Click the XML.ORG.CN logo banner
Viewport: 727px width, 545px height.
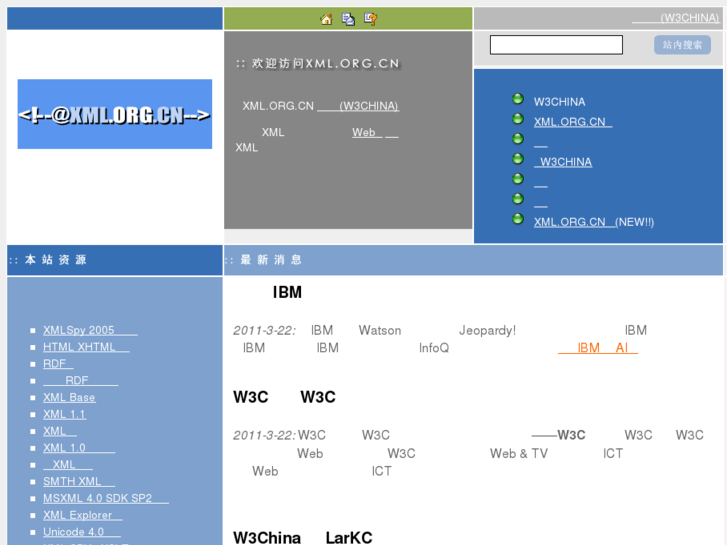click(x=115, y=114)
